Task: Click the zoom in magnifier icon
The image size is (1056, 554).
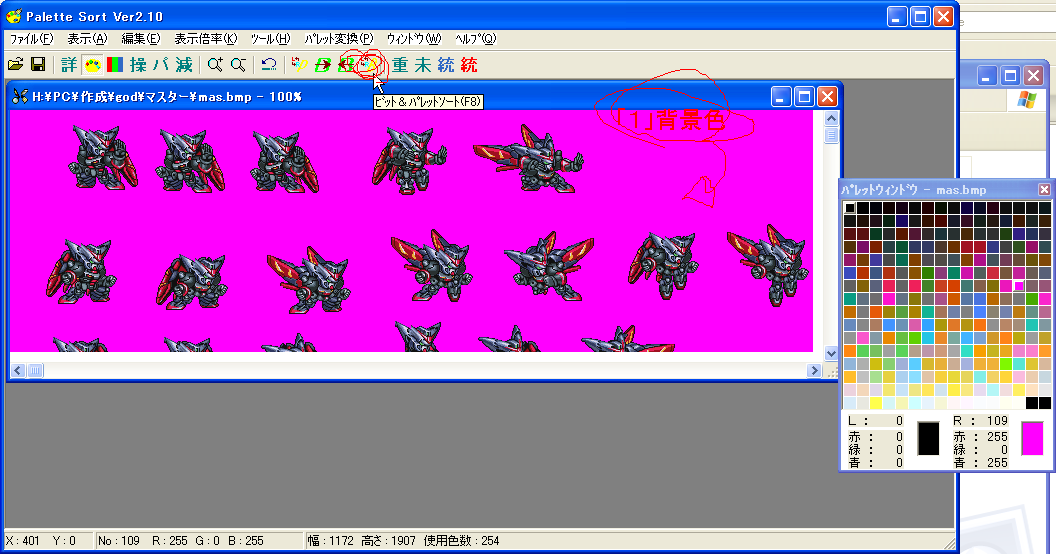Action: tap(215, 65)
